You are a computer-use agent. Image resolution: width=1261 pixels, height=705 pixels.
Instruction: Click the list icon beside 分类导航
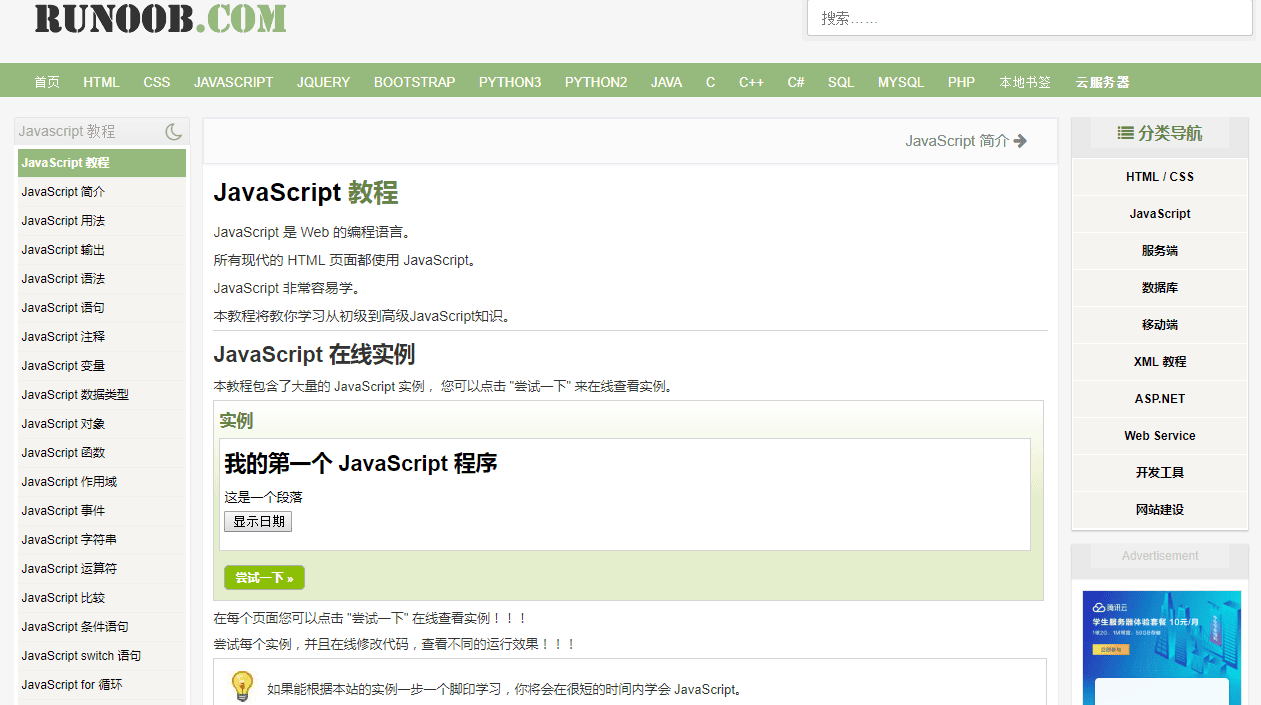coord(1125,133)
